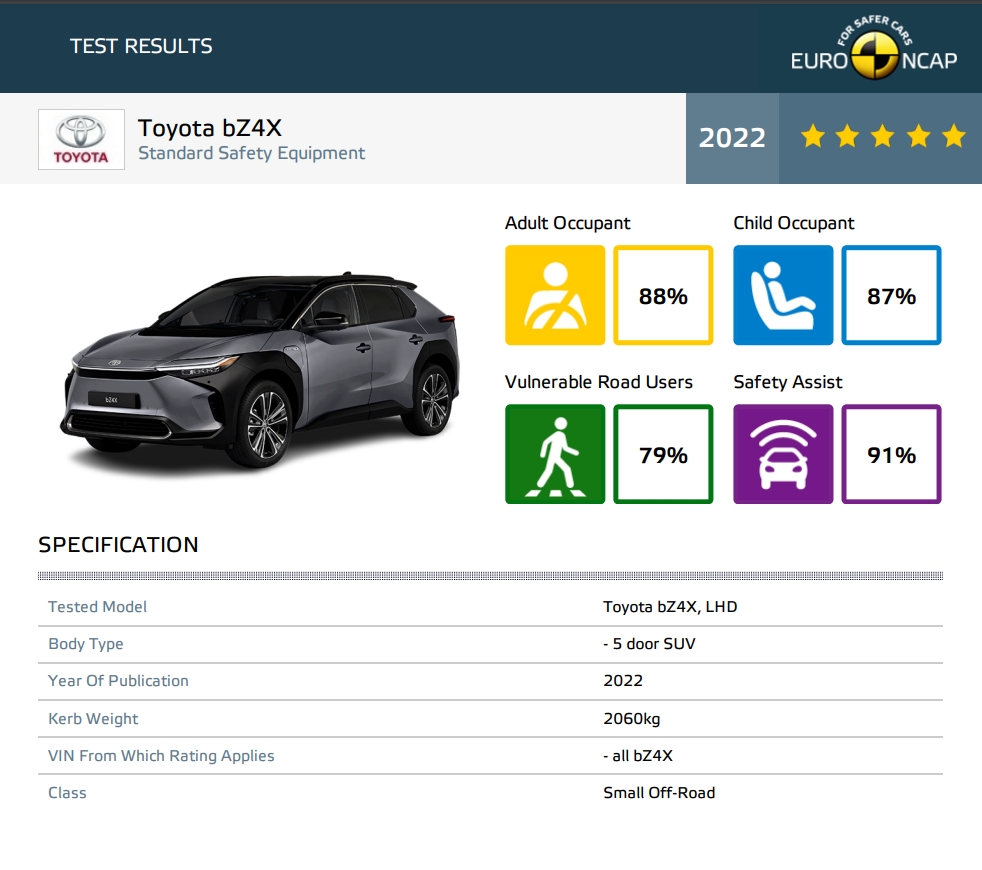982x870 pixels.
Task: Click the 2060kg value
Action: 632,718
